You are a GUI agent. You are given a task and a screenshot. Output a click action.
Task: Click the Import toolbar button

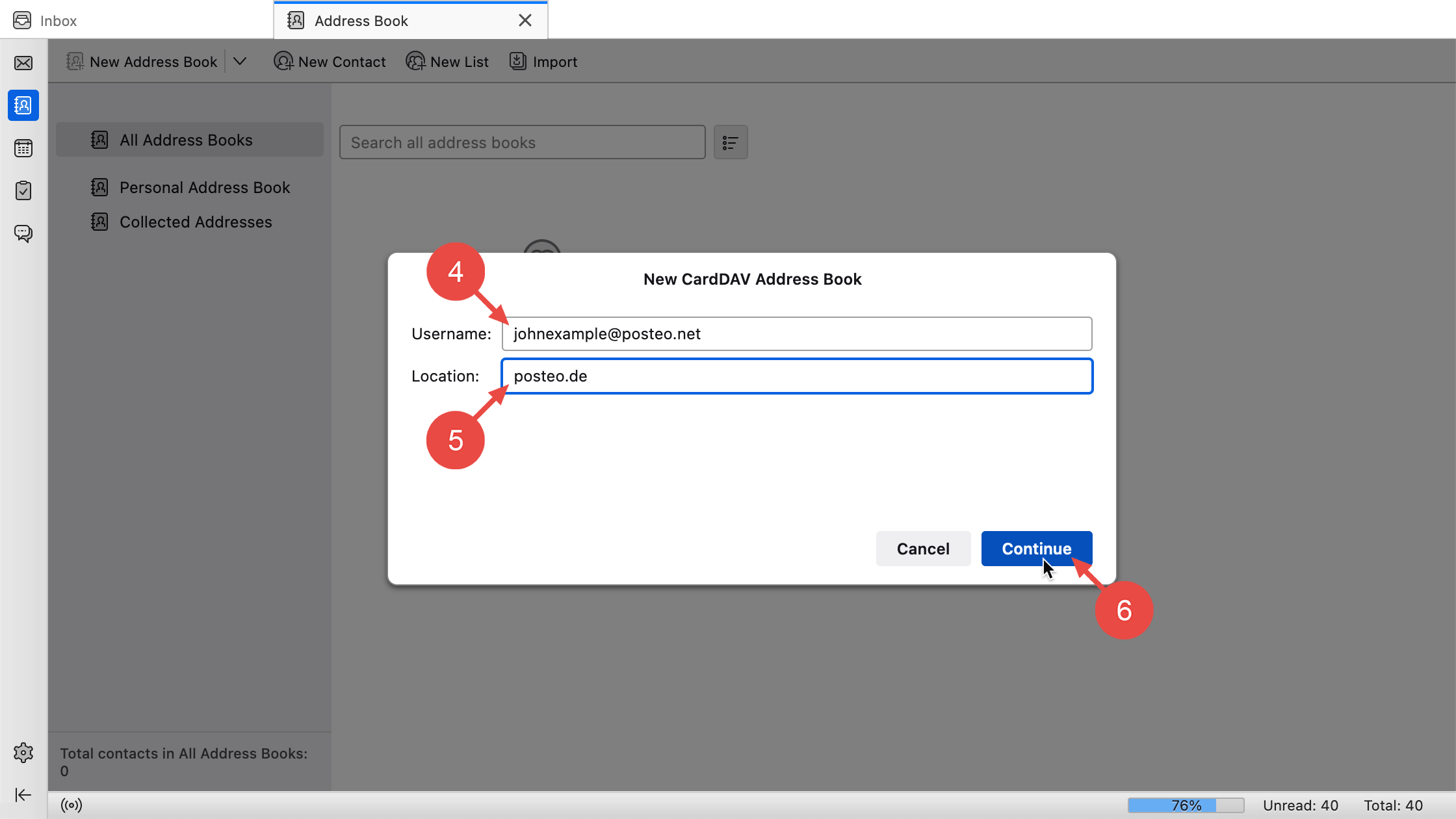click(543, 62)
